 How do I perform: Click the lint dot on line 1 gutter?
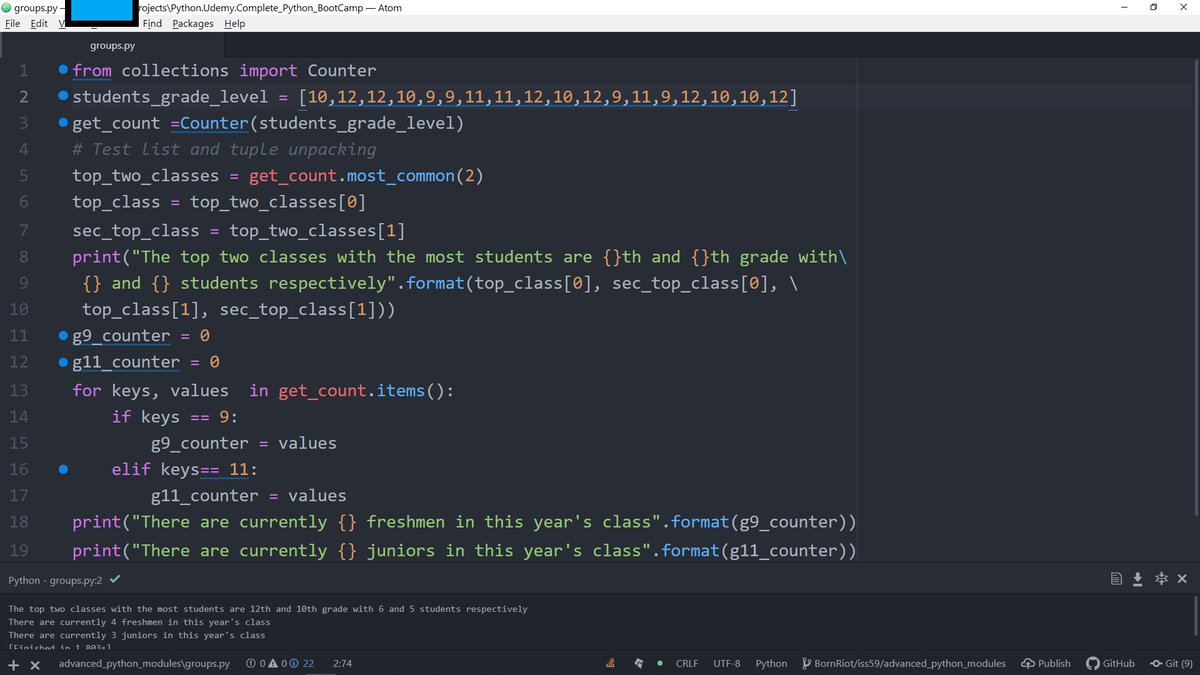click(63, 70)
